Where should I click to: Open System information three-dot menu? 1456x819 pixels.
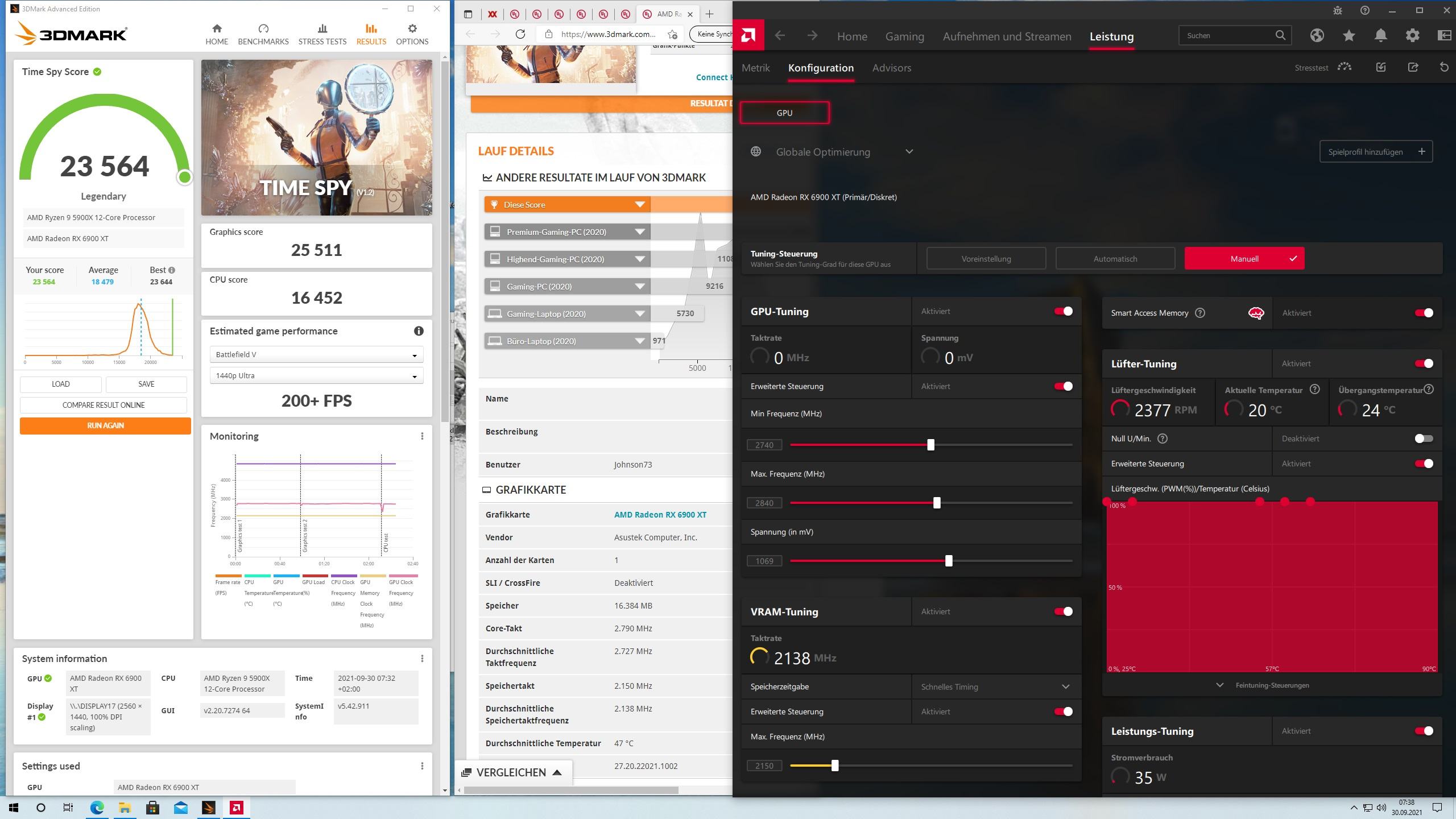tap(422, 659)
